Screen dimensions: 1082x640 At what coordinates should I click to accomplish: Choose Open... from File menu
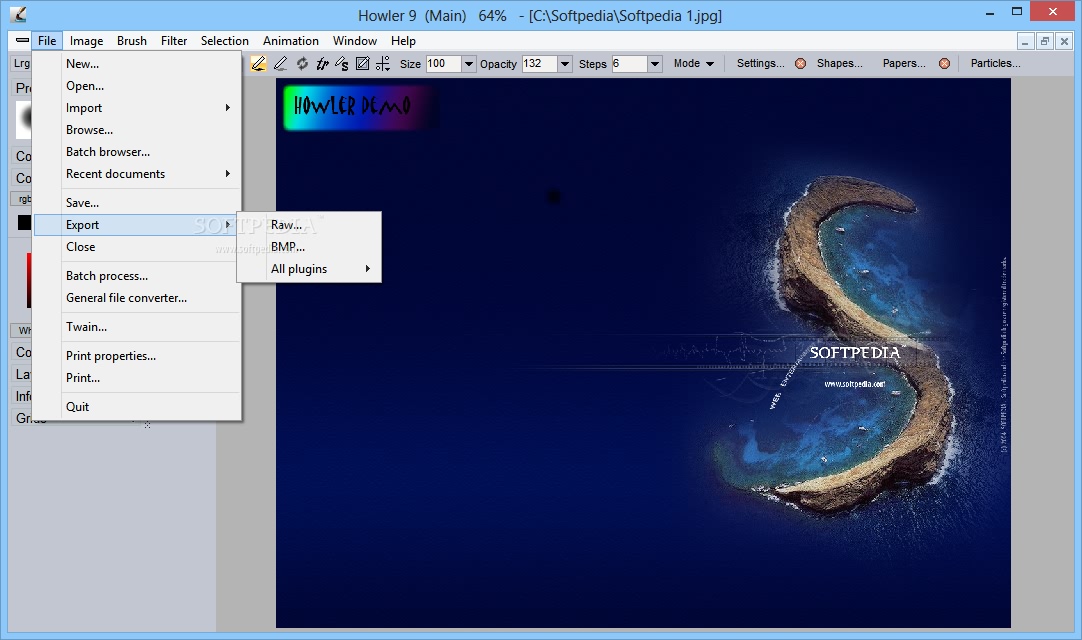[137, 86]
